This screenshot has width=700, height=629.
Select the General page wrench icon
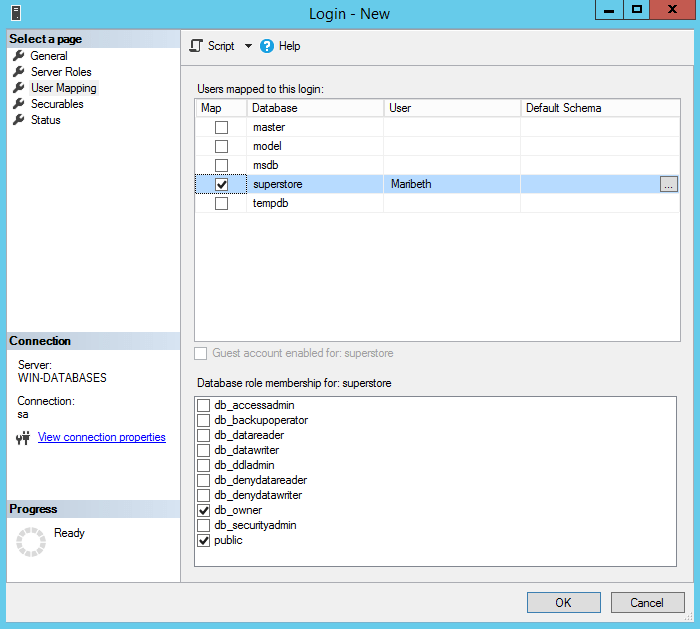pos(18,56)
